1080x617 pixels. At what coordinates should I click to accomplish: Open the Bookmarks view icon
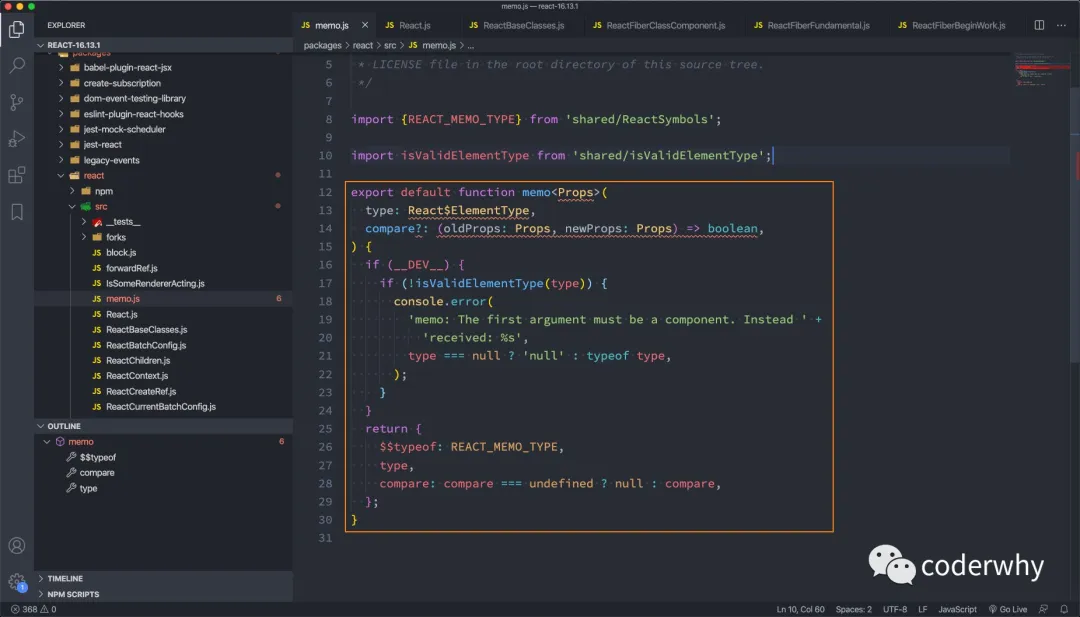pyautogui.click(x=17, y=211)
